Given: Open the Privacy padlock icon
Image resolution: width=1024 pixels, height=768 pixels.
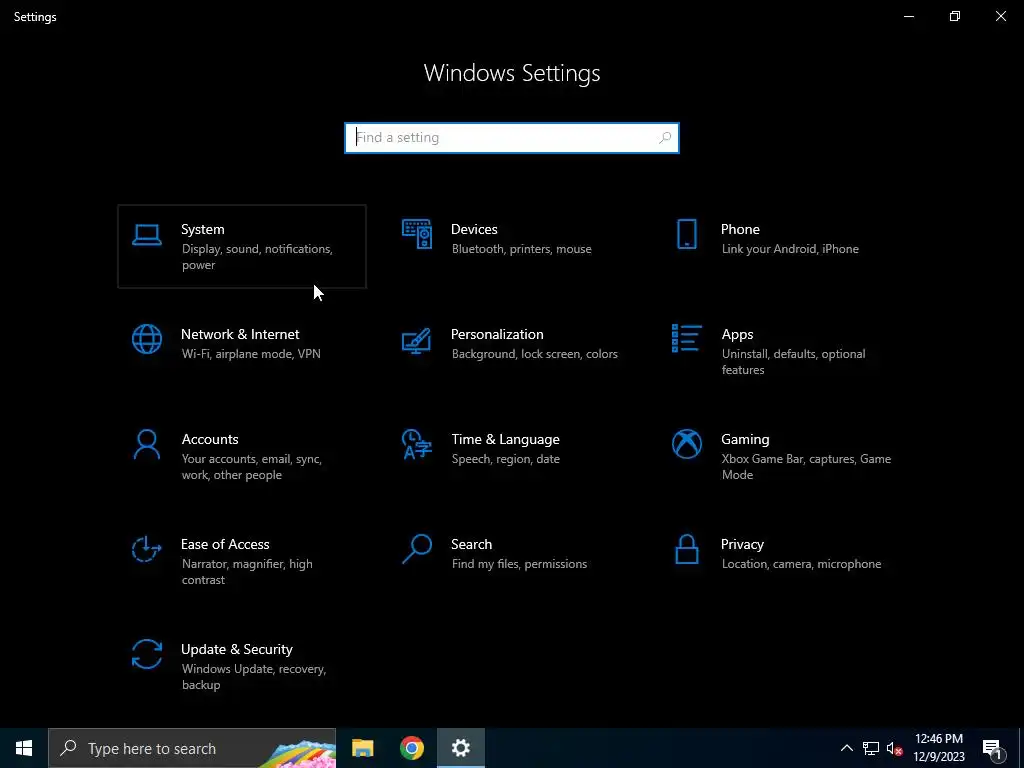Looking at the screenshot, I should (x=686, y=549).
